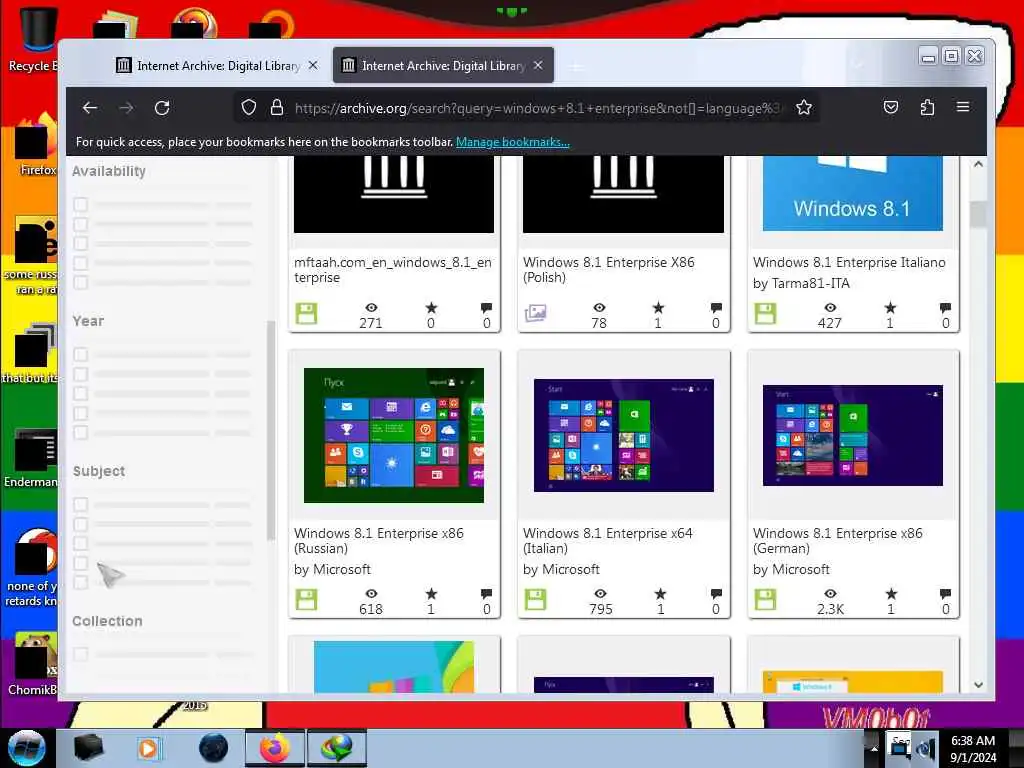Tick the first Year filter checkbox

click(80, 355)
